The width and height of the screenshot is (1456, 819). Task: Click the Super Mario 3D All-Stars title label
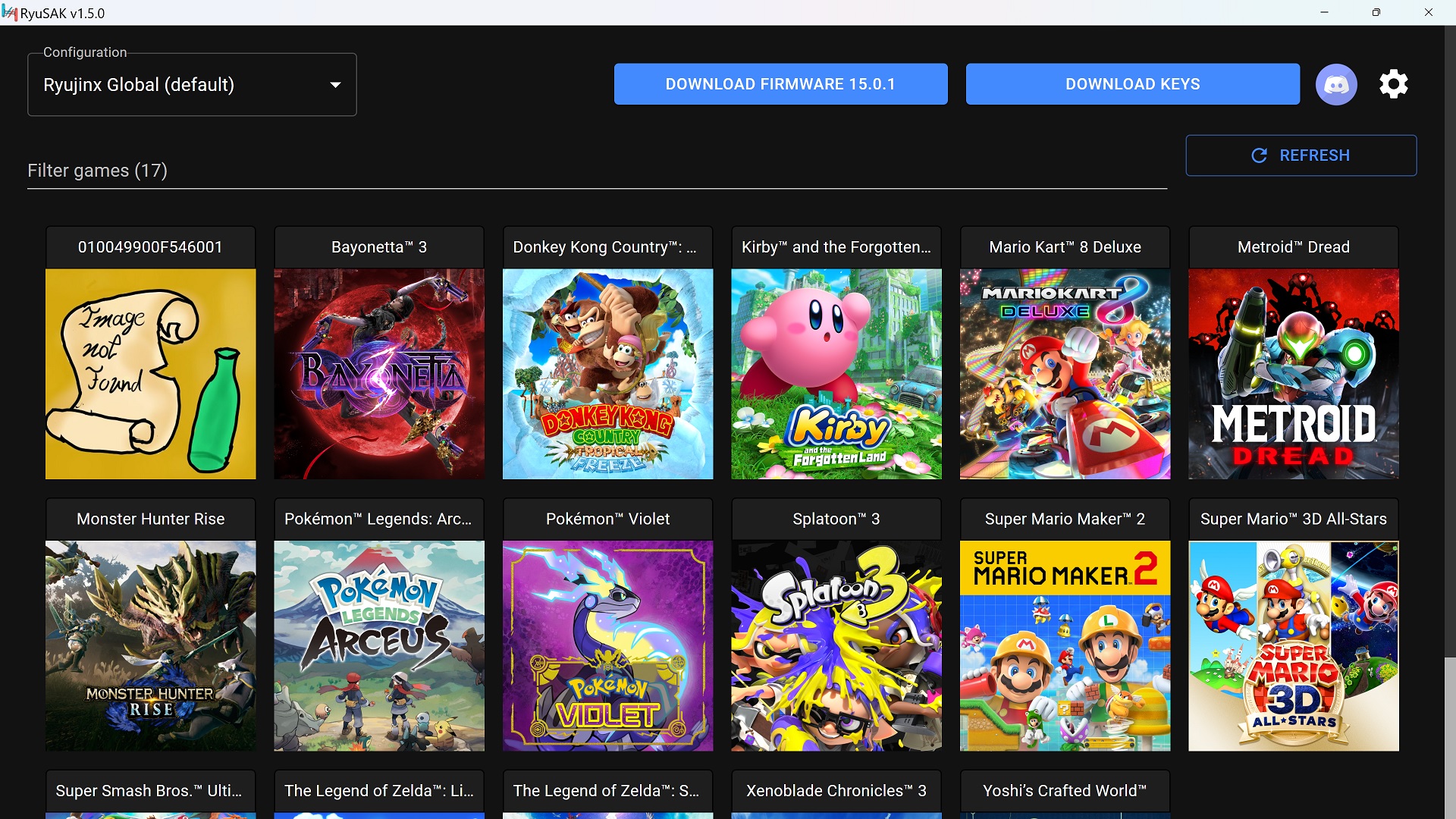1294,519
